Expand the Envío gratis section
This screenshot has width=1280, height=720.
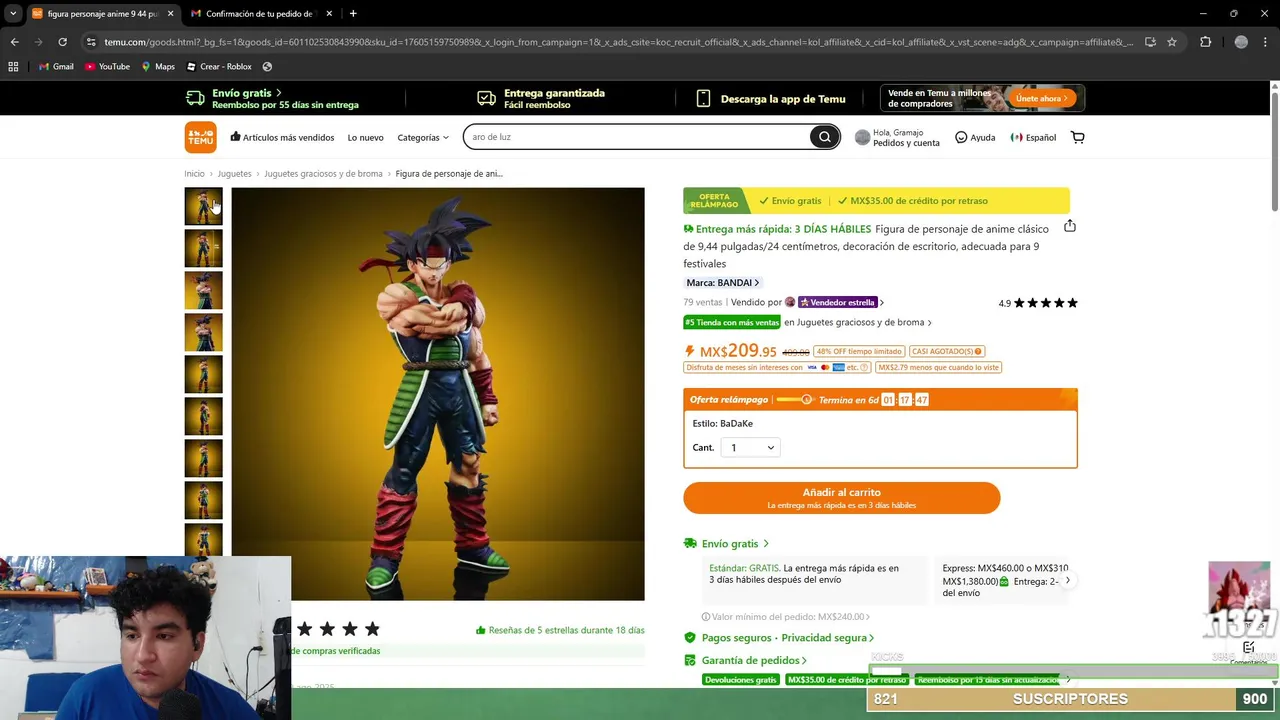(x=726, y=544)
